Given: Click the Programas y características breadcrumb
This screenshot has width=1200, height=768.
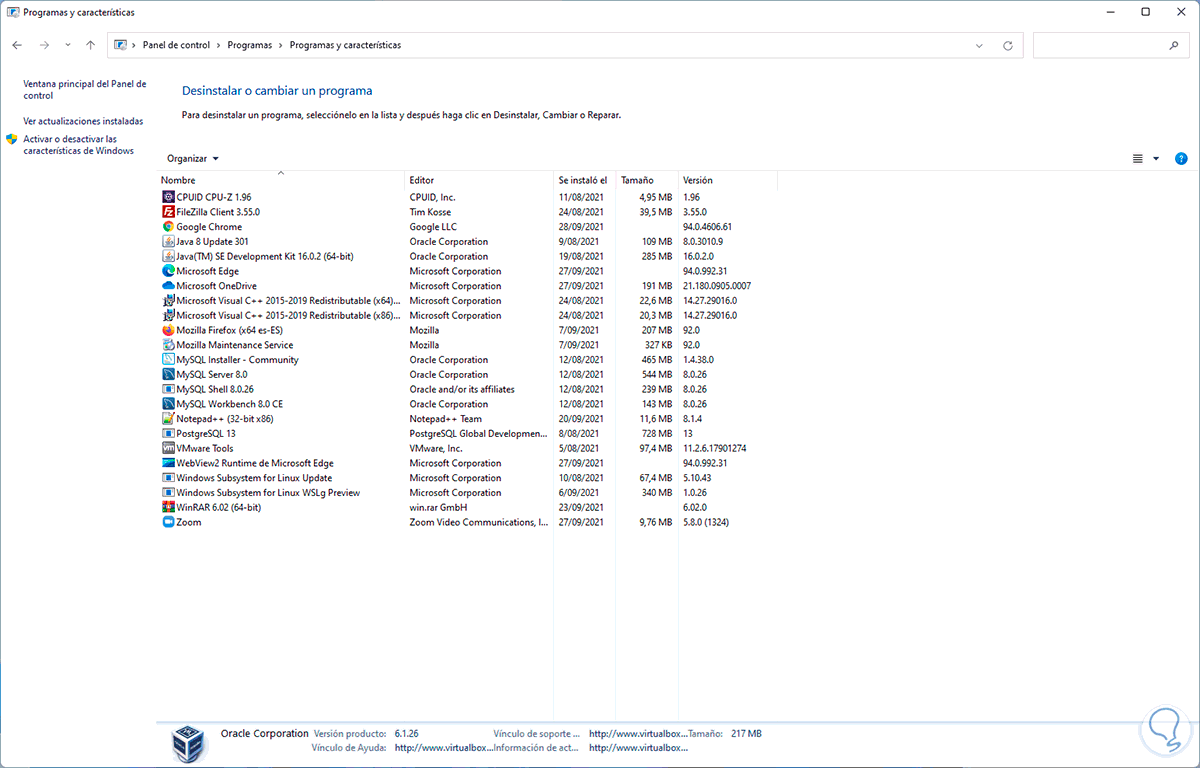Looking at the screenshot, I should [345, 46].
